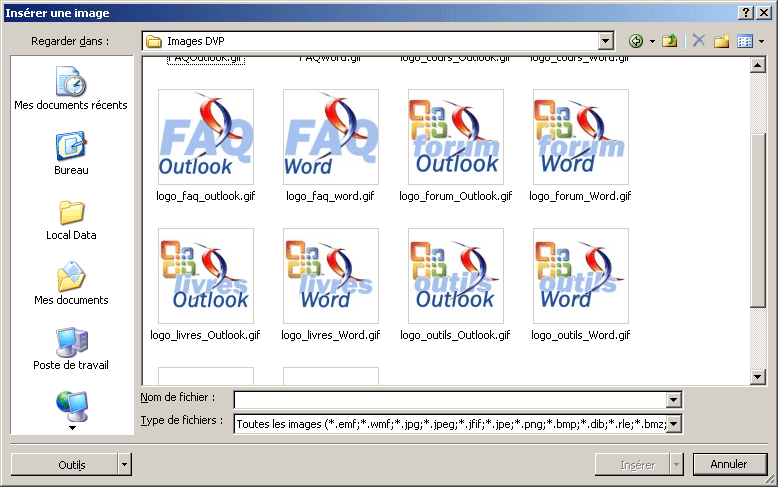
Task: Expand the Regarder dans folder dropdown
Action: tap(605, 41)
